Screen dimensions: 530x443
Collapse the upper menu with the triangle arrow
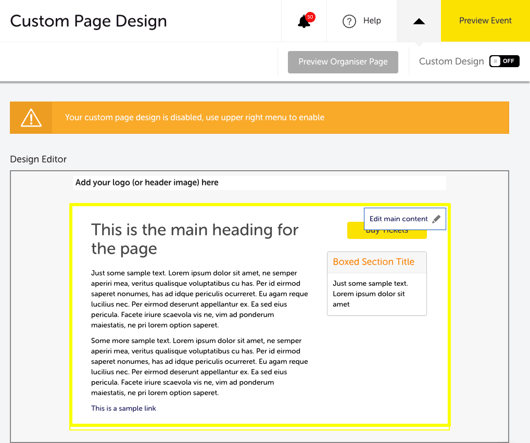[x=419, y=21]
